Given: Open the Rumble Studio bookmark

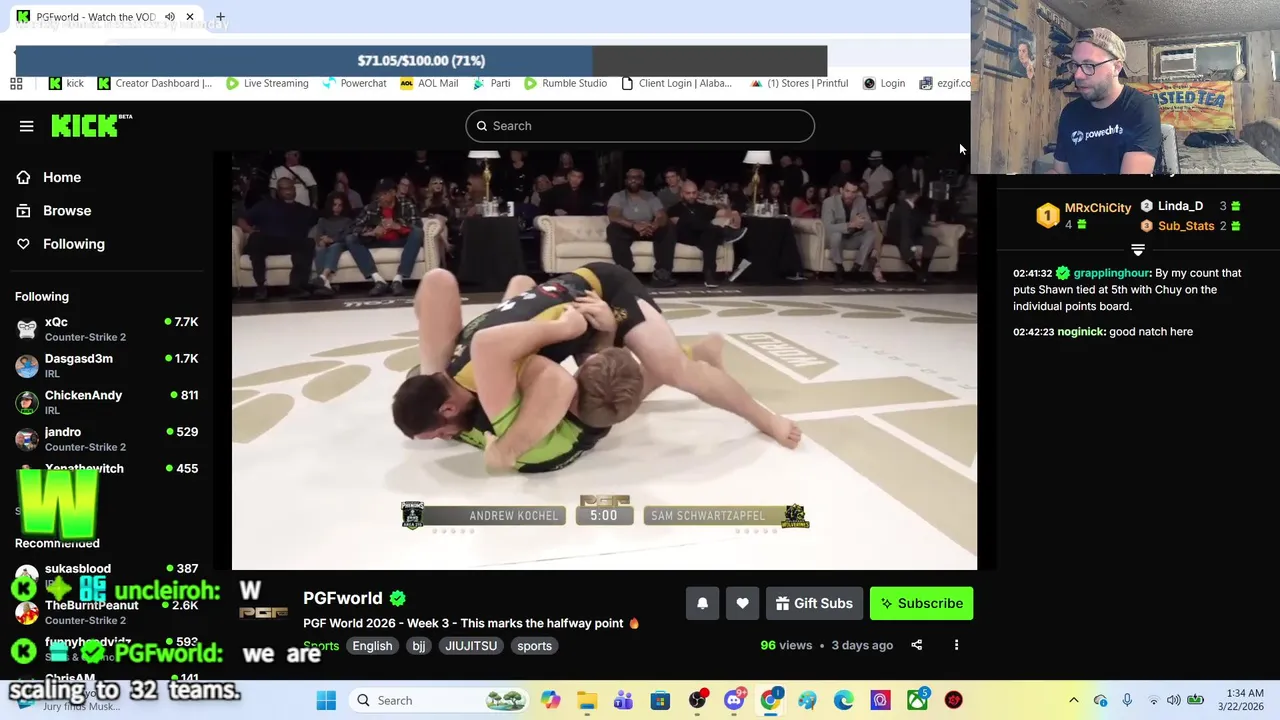Looking at the screenshot, I should [x=565, y=83].
